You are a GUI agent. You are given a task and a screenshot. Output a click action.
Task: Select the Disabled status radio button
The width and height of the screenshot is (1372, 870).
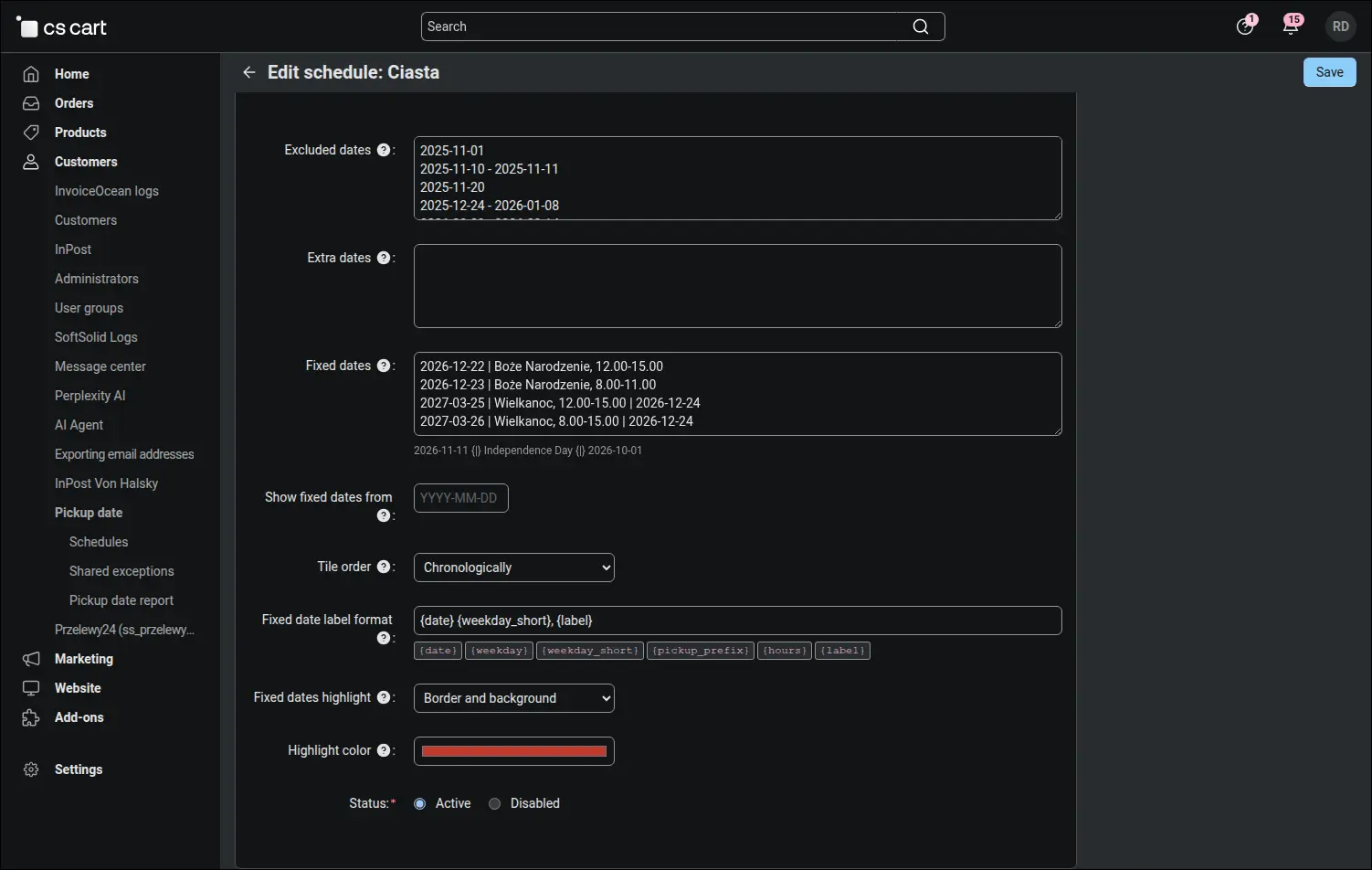pyautogui.click(x=494, y=803)
